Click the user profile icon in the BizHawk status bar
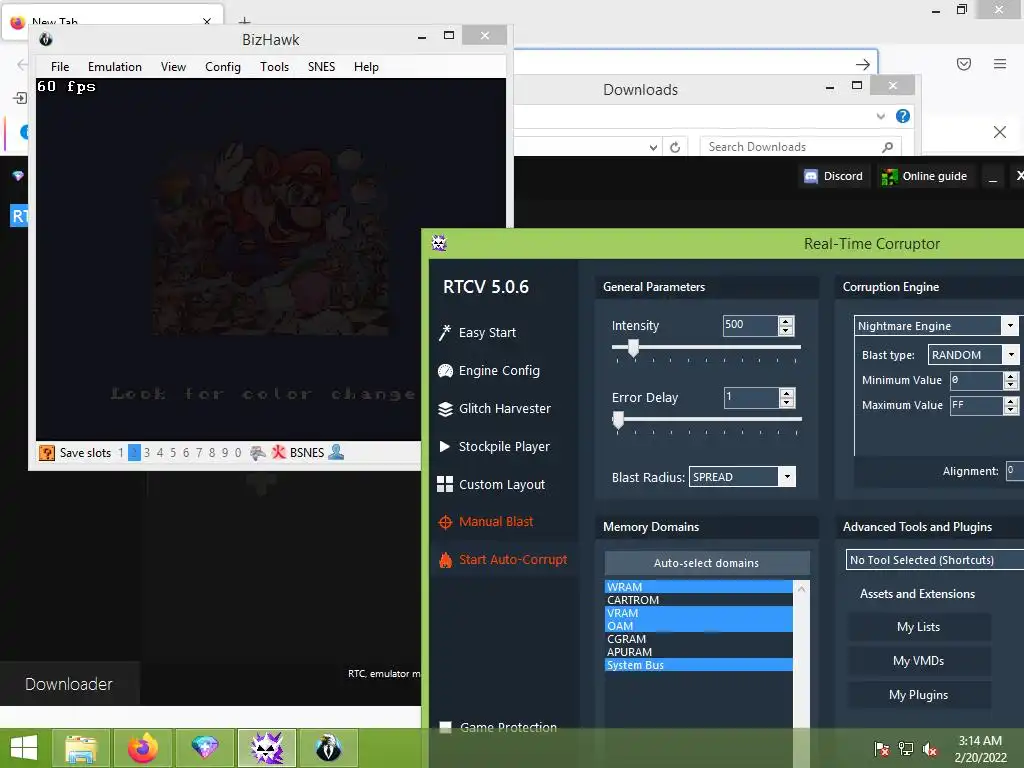 click(336, 452)
